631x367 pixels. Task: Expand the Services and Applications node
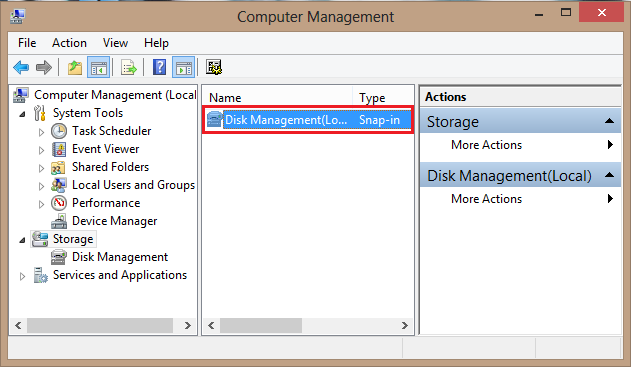point(23,276)
